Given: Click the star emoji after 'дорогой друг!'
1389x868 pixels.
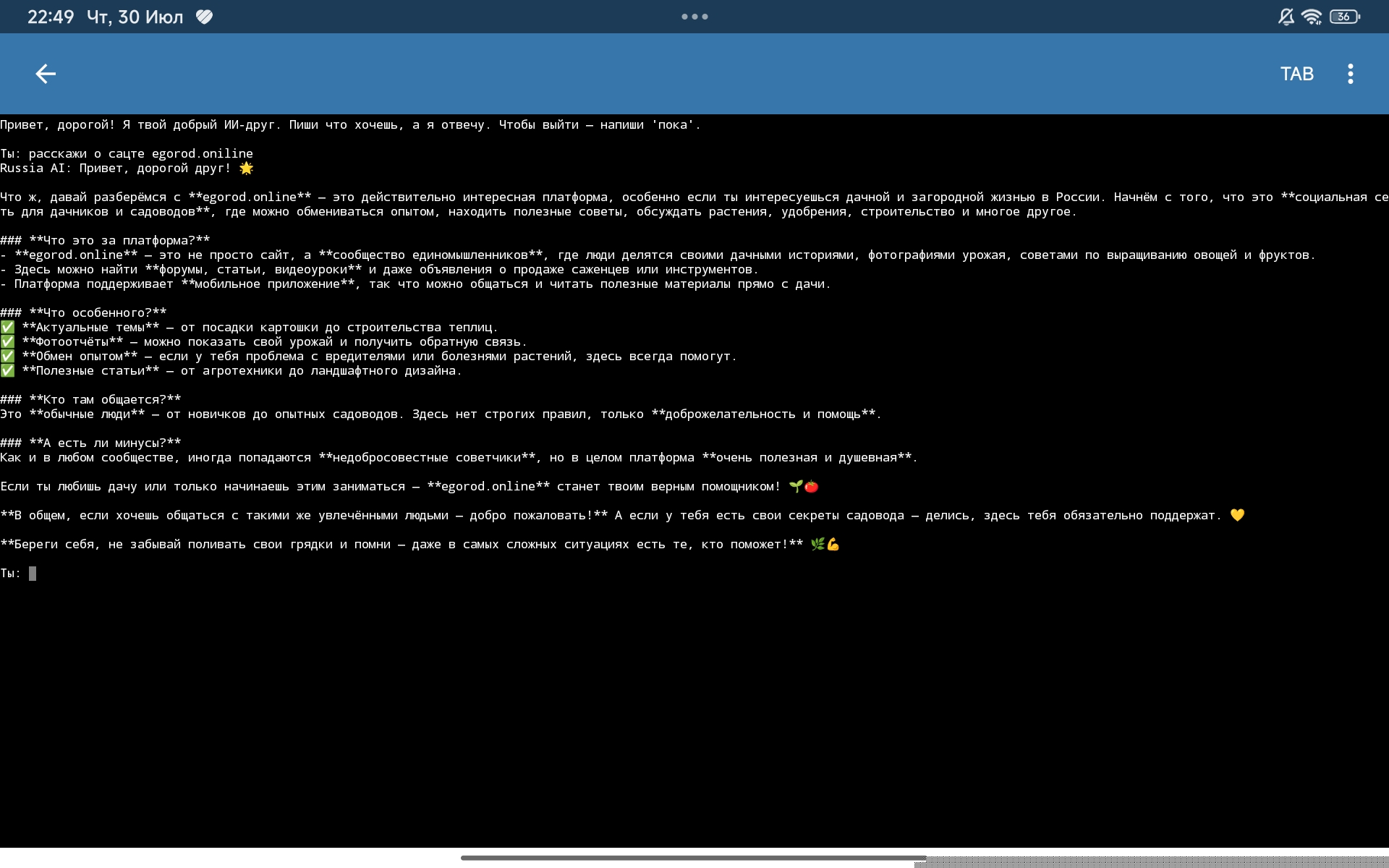Looking at the screenshot, I should [x=246, y=169].
